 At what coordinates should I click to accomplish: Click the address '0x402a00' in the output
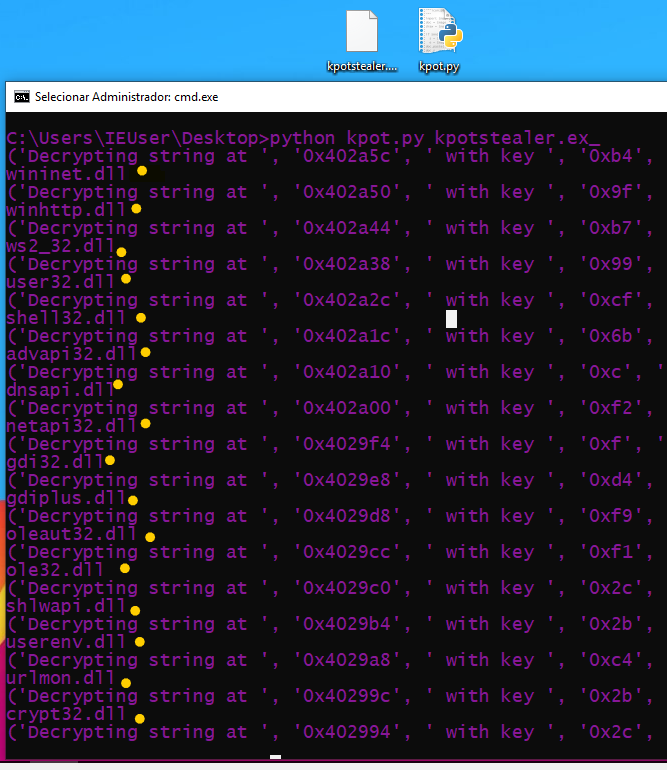(x=347, y=408)
